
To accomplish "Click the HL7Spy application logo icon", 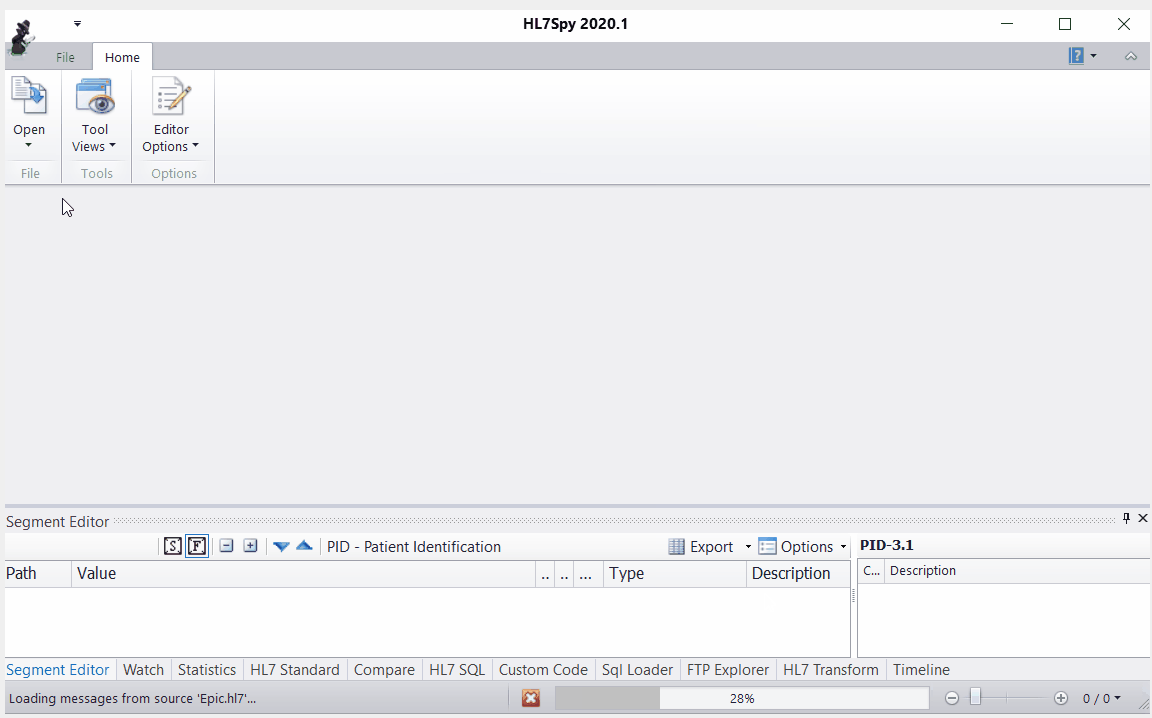I will 21,37.
